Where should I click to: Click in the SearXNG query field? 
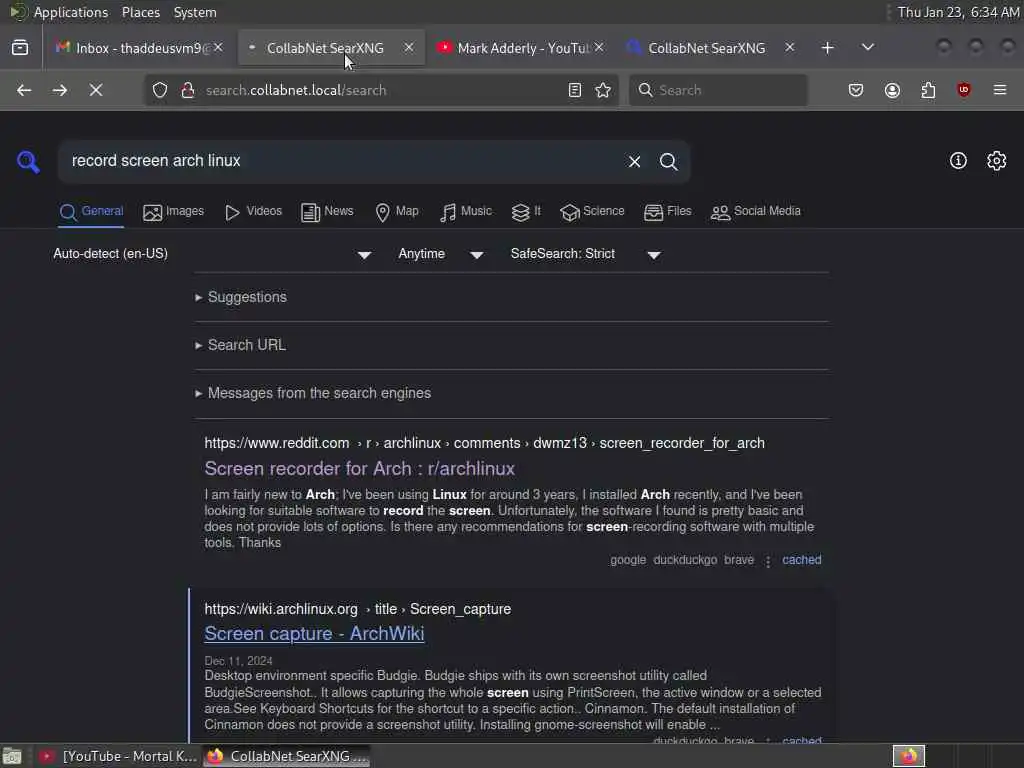click(340, 161)
